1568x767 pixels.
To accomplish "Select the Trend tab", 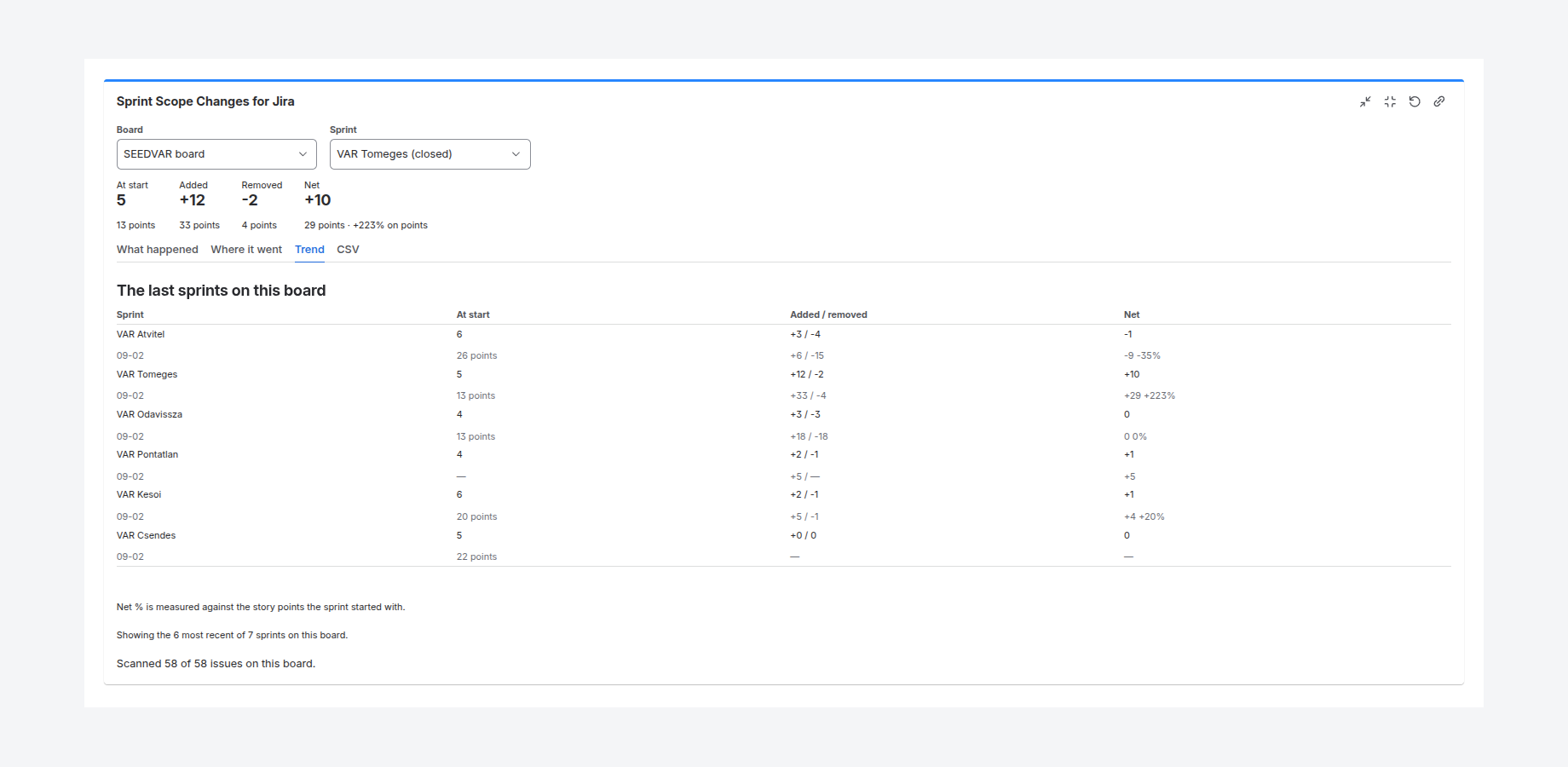I will (309, 250).
